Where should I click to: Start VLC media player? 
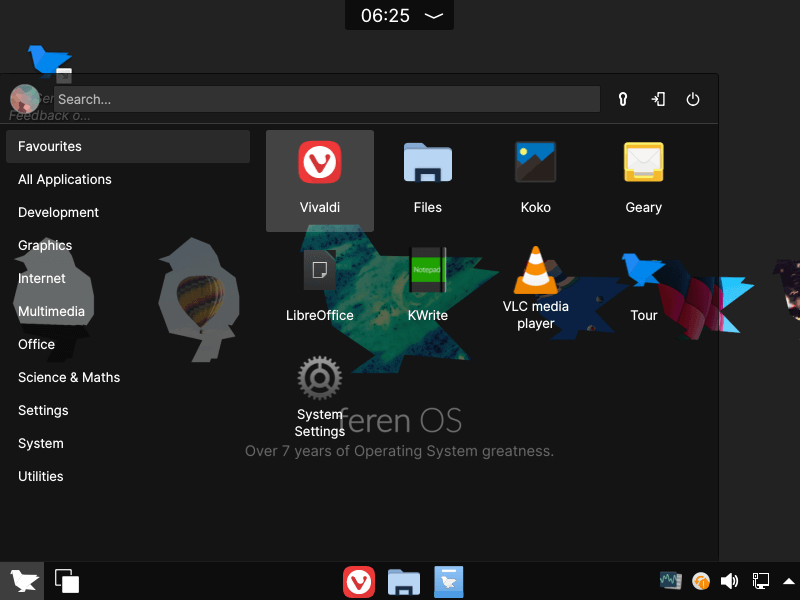tap(535, 288)
